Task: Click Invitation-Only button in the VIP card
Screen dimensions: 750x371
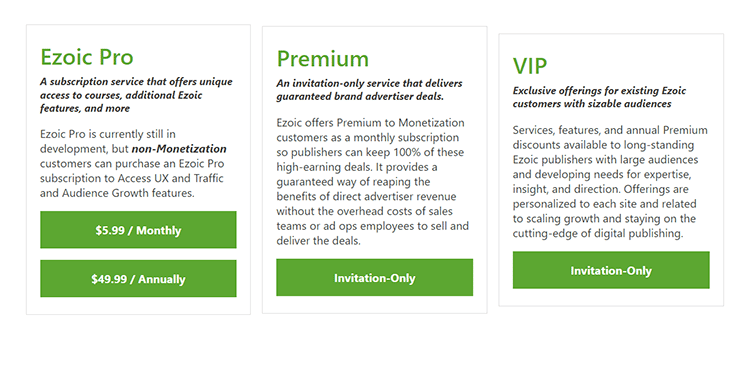Action: [x=611, y=270]
